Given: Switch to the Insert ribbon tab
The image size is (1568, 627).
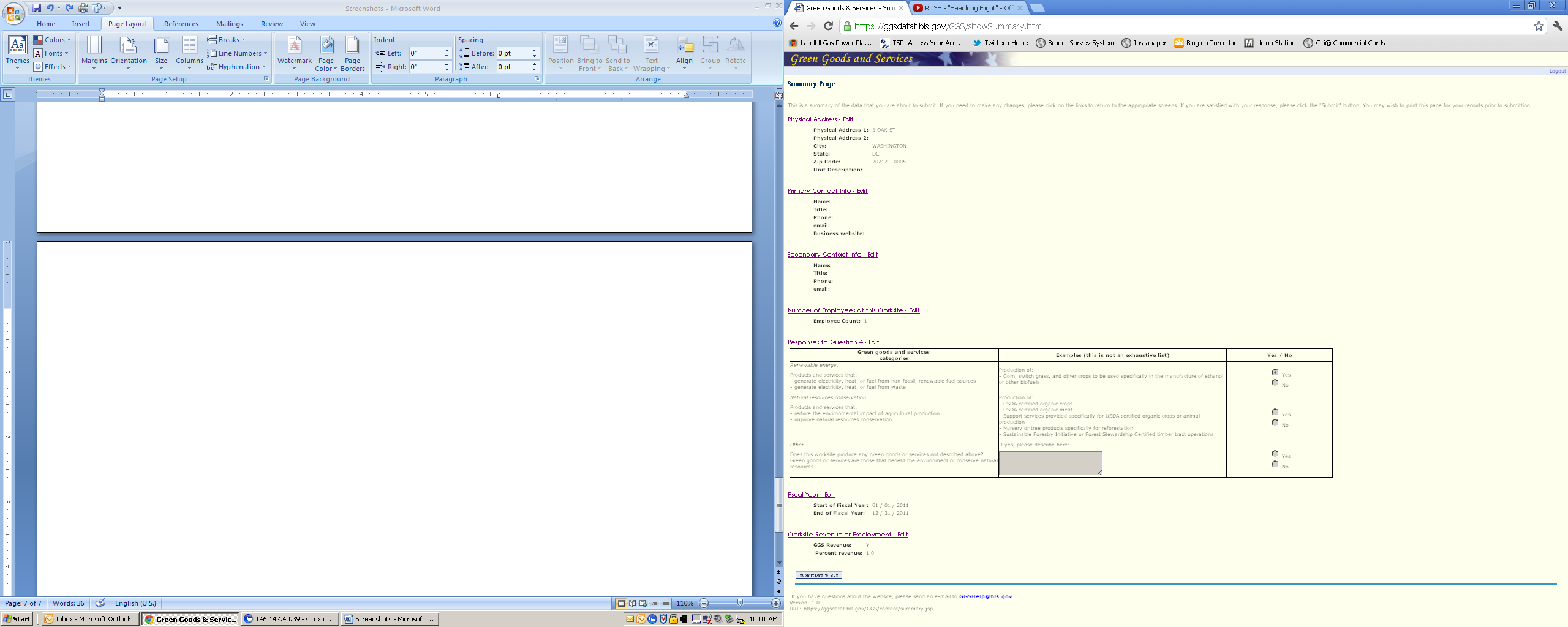Looking at the screenshot, I should pos(81,24).
